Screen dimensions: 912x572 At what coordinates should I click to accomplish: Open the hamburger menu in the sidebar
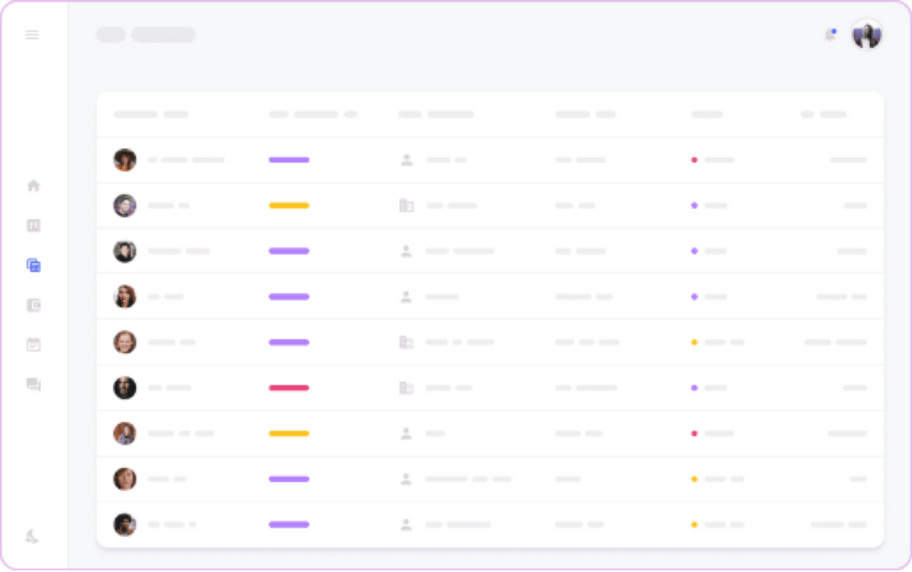tap(32, 35)
